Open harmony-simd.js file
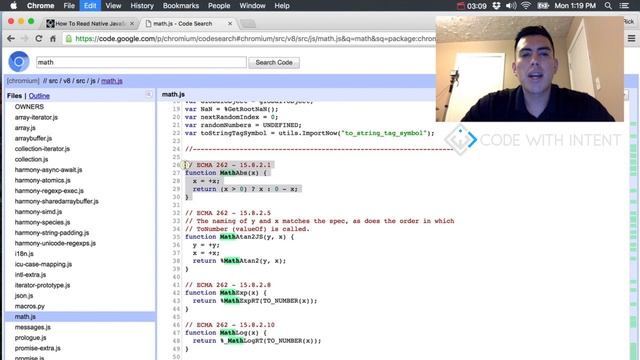Screen dimensions: 640x360 click(38, 212)
